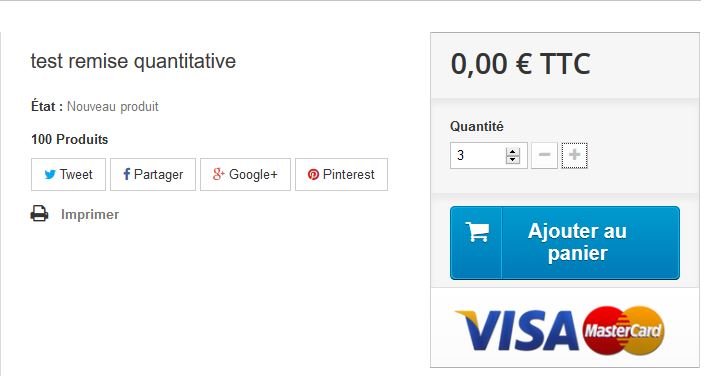Viewport: 713px width, 376px height.
Task: Share via the Pinterest button
Action: coord(341,175)
